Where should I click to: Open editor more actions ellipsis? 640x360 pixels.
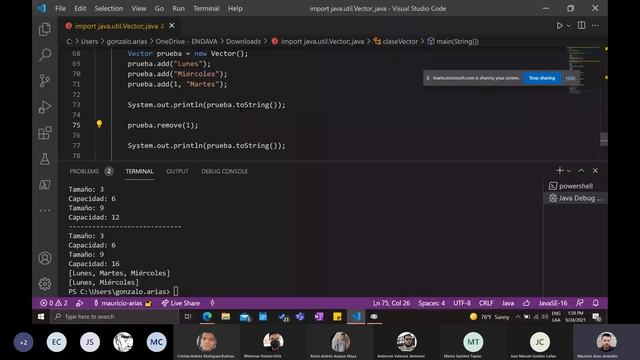(596, 25)
